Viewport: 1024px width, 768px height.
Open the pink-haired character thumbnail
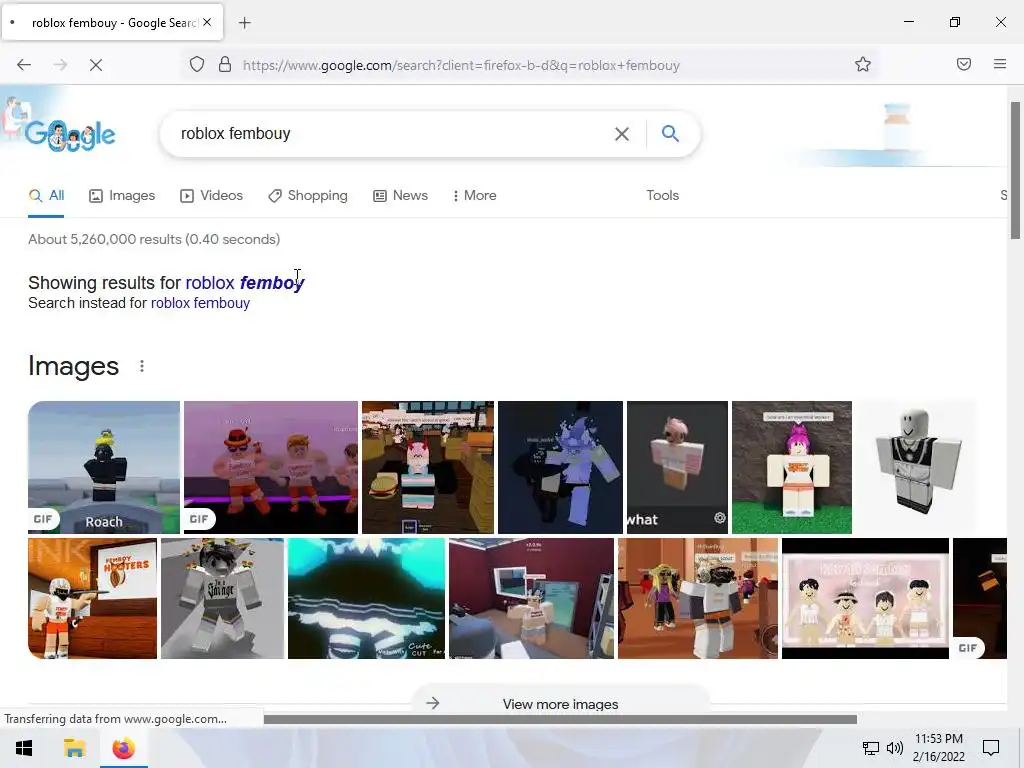(792, 467)
